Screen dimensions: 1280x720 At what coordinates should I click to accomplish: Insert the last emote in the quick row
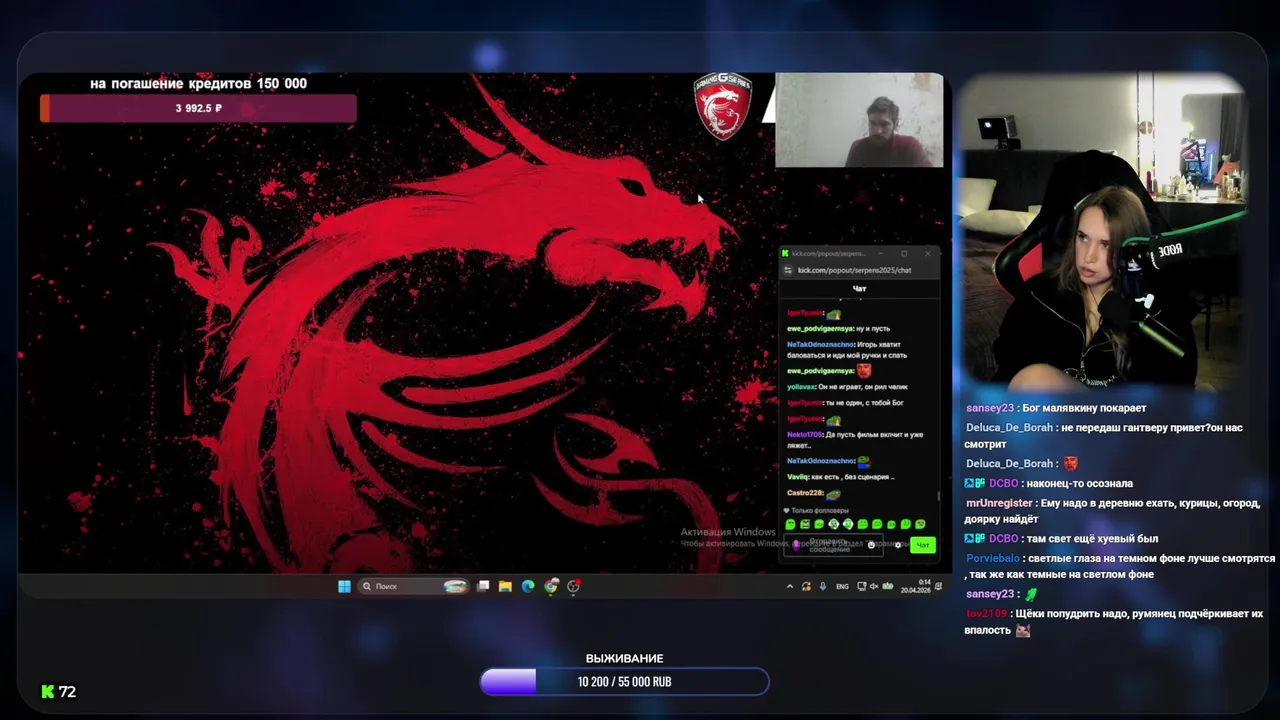(x=920, y=524)
